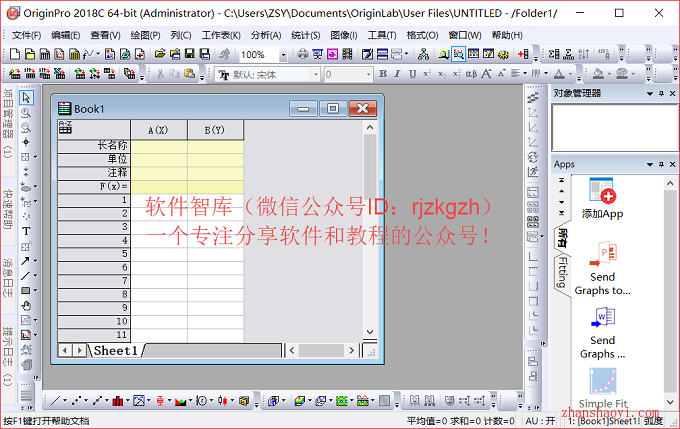
Task: Open the font size dropdown showing 0
Action: click(368, 75)
